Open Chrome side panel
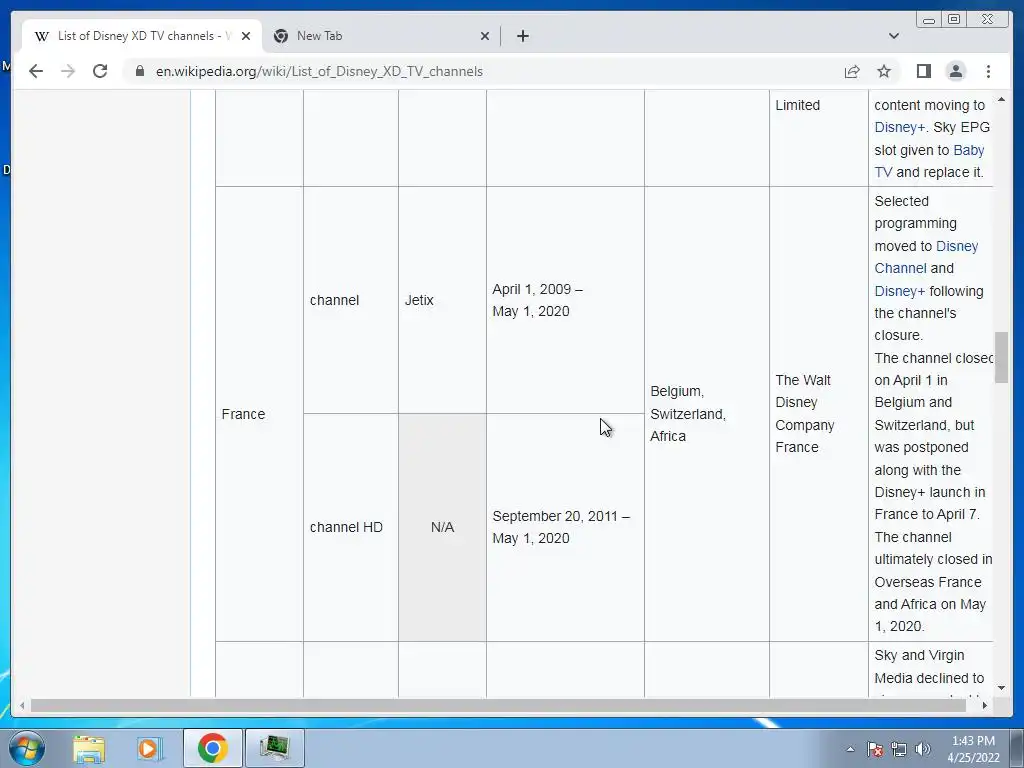The image size is (1024, 768). [x=923, y=71]
